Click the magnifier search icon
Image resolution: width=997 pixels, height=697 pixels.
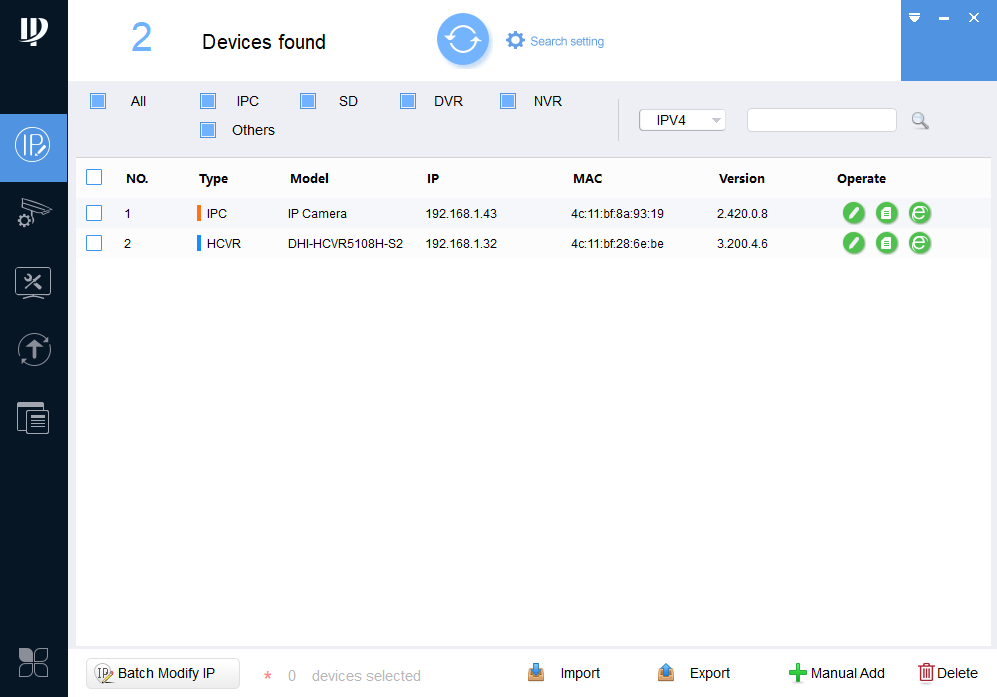coord(919,120)
